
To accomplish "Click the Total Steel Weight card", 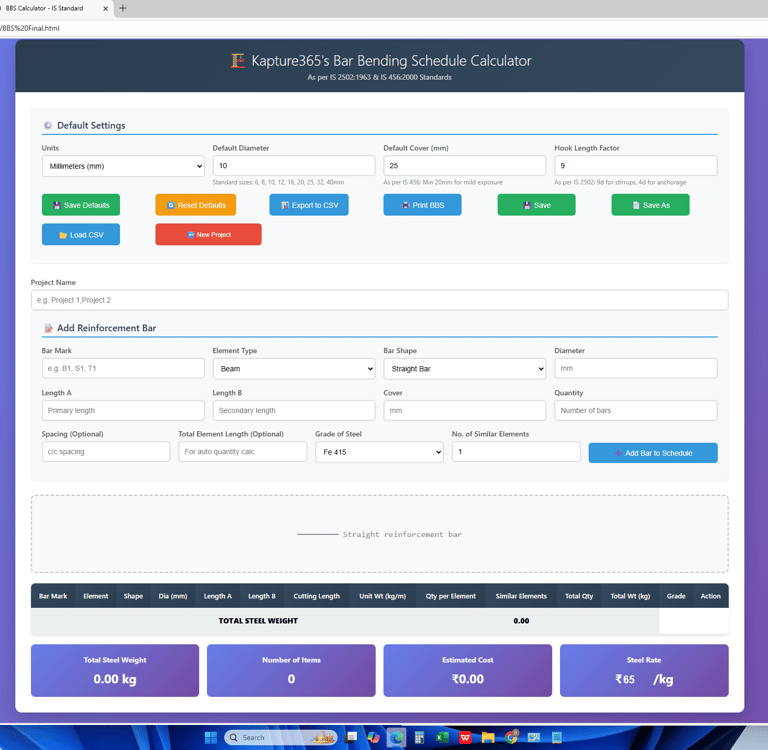I will (x=115, y=670).
